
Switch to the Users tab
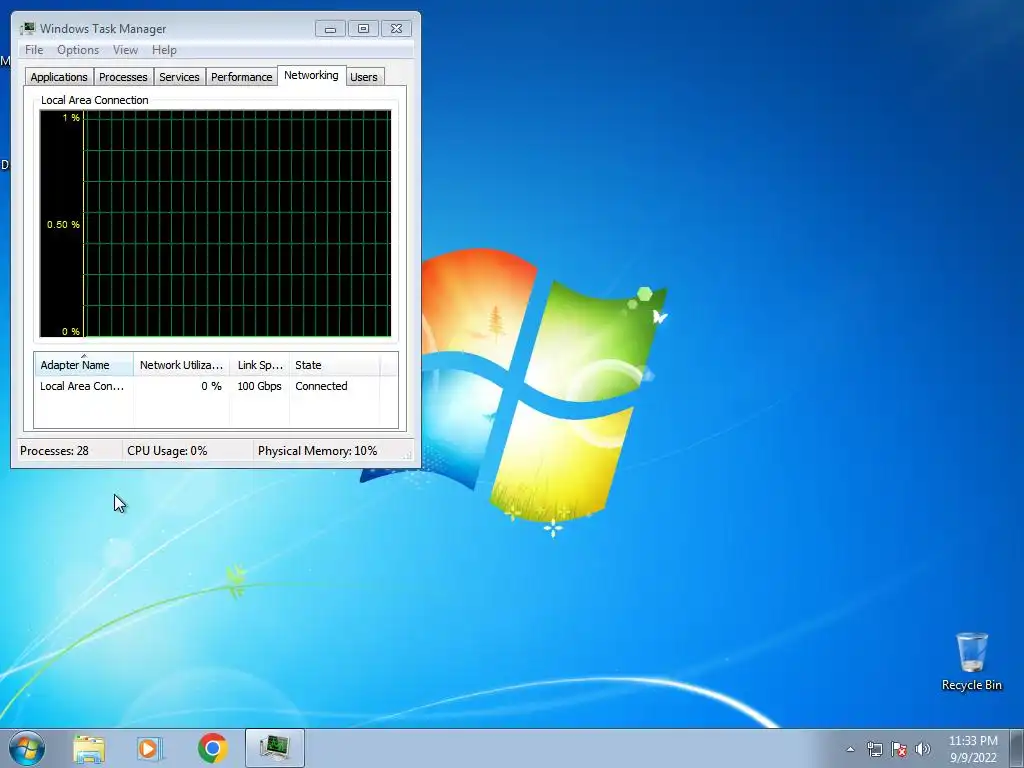coord(363,77)
